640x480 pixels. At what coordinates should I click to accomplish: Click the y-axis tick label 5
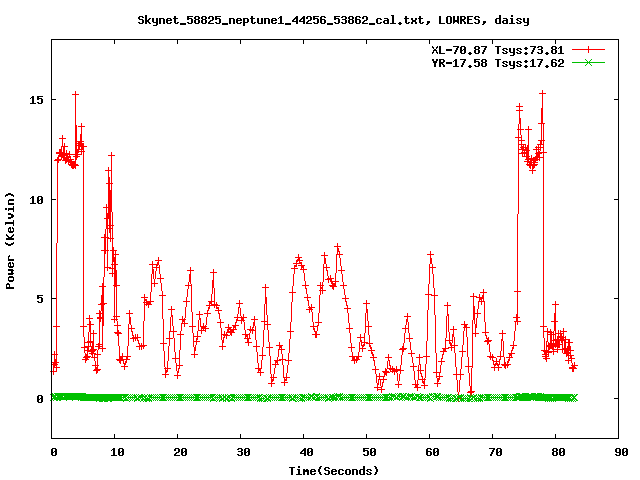[40, 299]
